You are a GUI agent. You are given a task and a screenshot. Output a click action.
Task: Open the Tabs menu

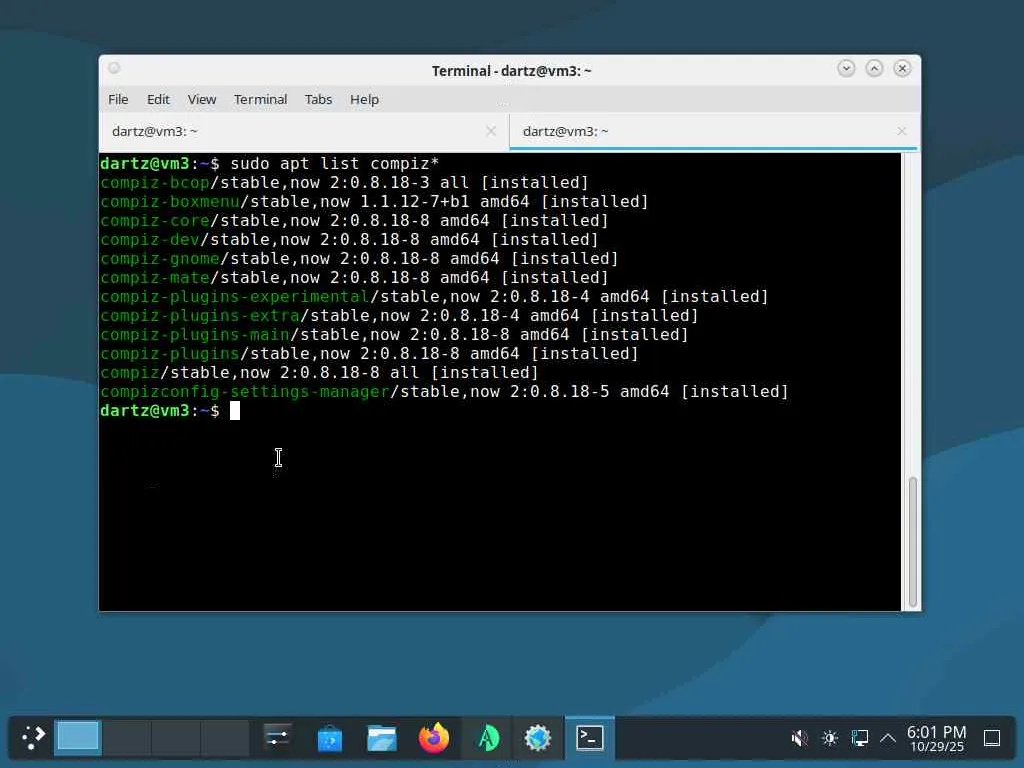point(318,99)
